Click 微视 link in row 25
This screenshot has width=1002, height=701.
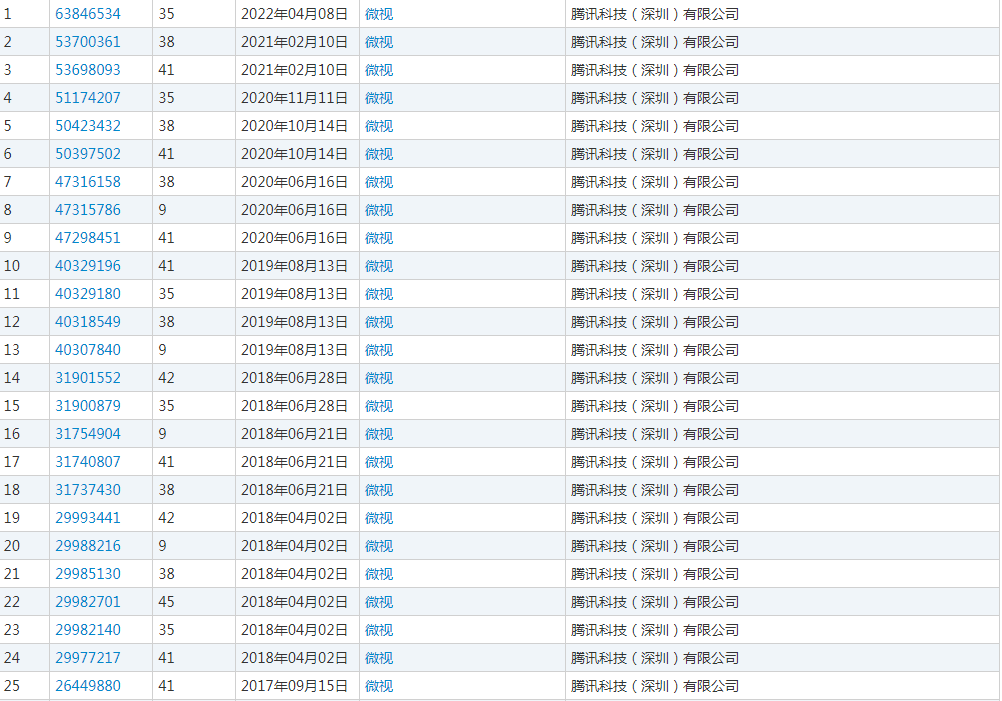pos(379,686)
